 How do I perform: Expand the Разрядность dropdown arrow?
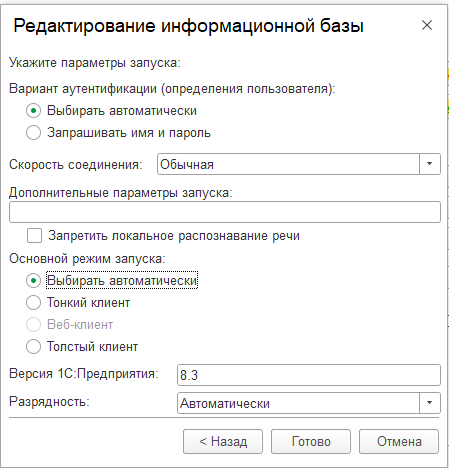point(430,403)
